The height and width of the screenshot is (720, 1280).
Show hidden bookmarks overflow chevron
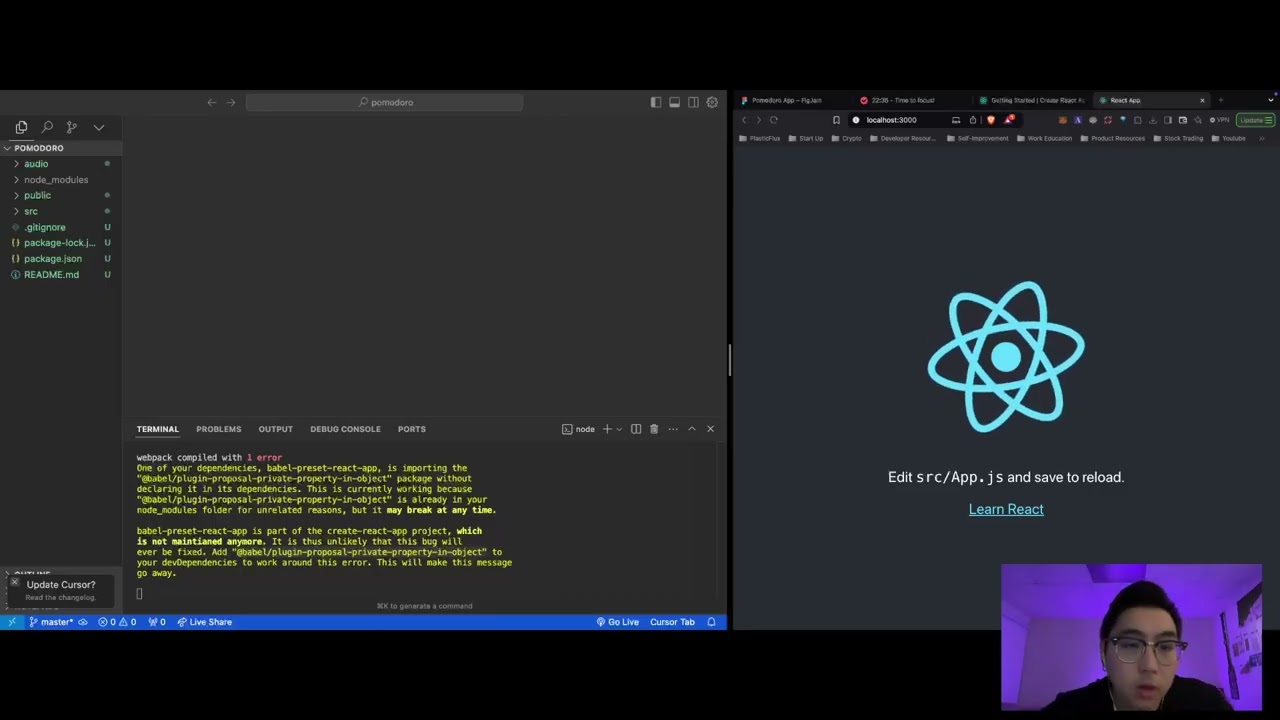tap(1262, 139)
